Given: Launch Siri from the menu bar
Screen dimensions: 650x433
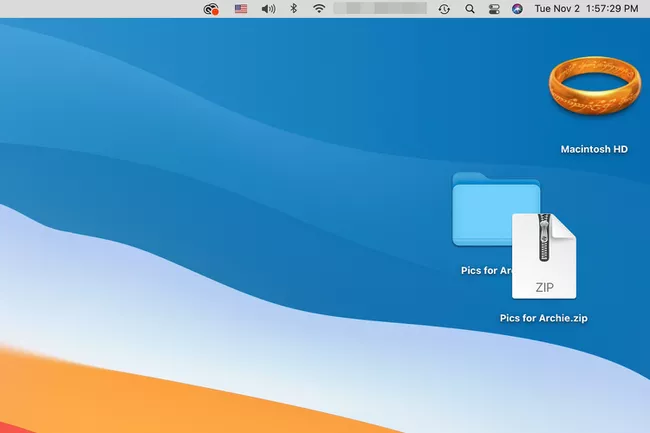Looking at the screenshot, I should point(517,8).
